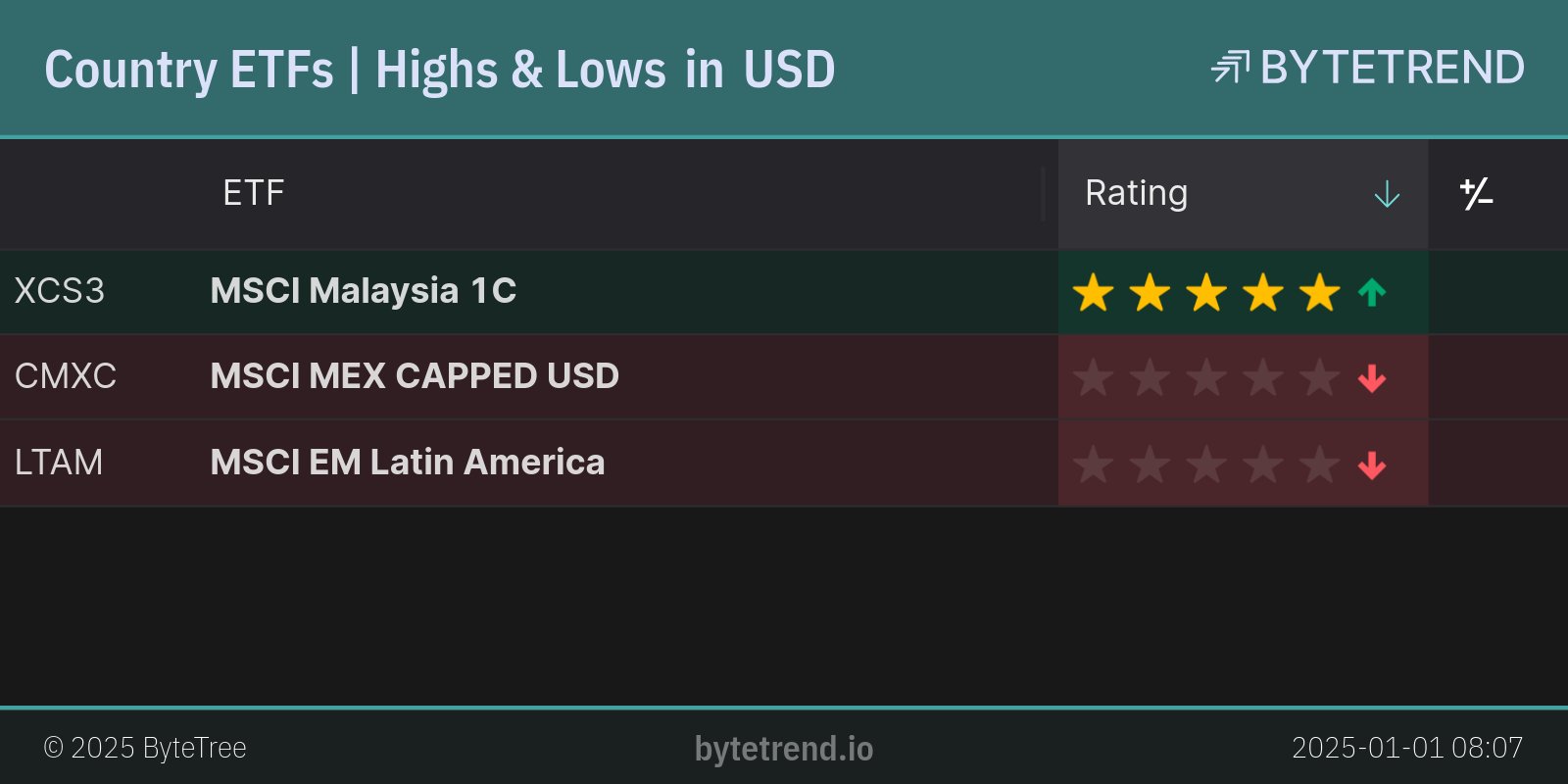
Task: Select the MSCI Malaysia 1C ETF name
Action: click(363, 291)
